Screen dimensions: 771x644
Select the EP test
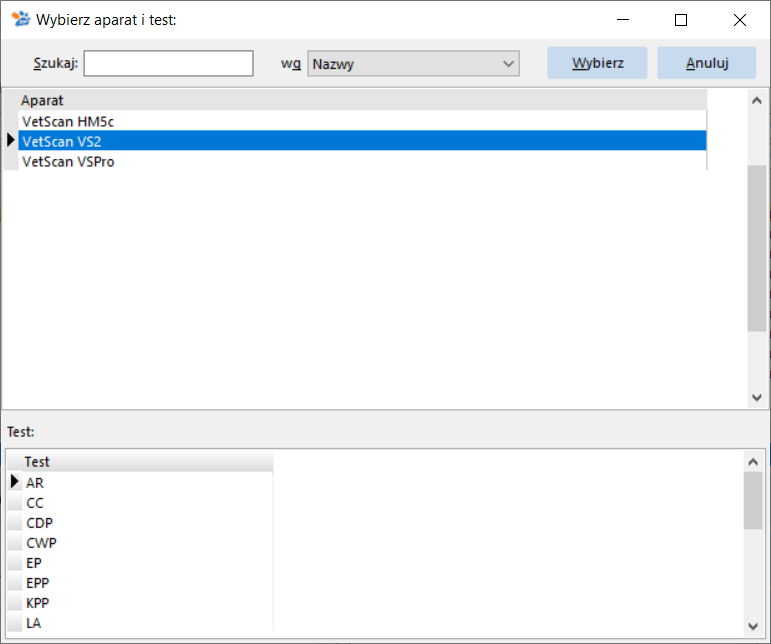(148, 563)
